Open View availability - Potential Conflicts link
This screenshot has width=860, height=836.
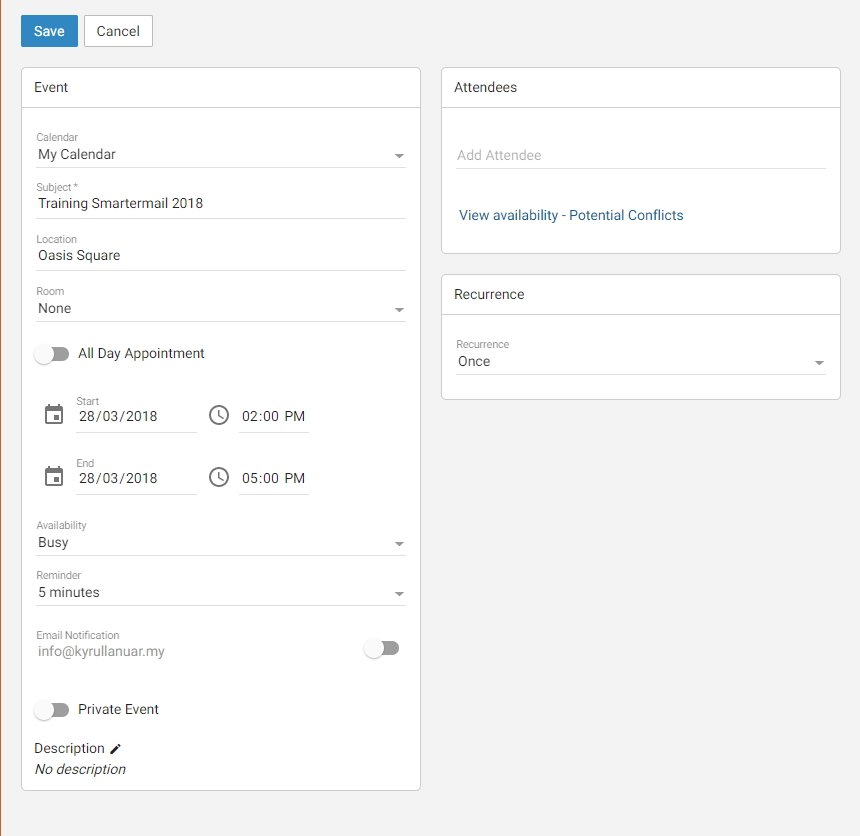571,215
